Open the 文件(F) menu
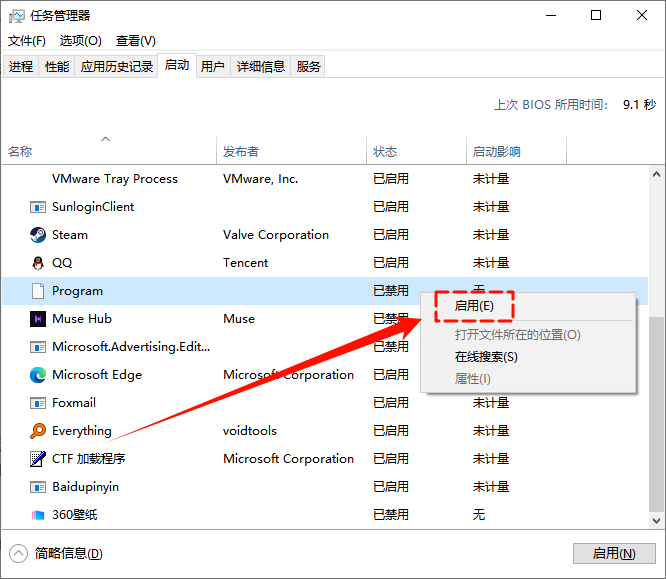The width and height of the screenshot is (666, 579). [27, 41]
